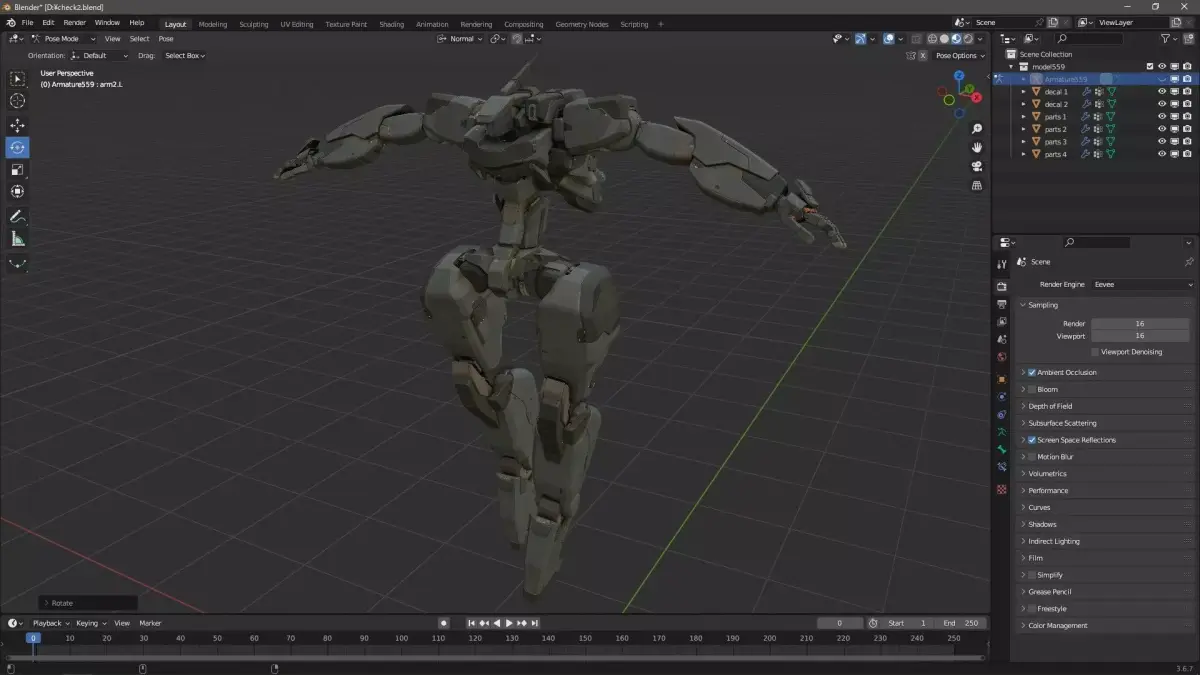Viewport: 1200px width, 675px height.
Task: Enable Viewport Denoising
Action: click(1095, 352)
